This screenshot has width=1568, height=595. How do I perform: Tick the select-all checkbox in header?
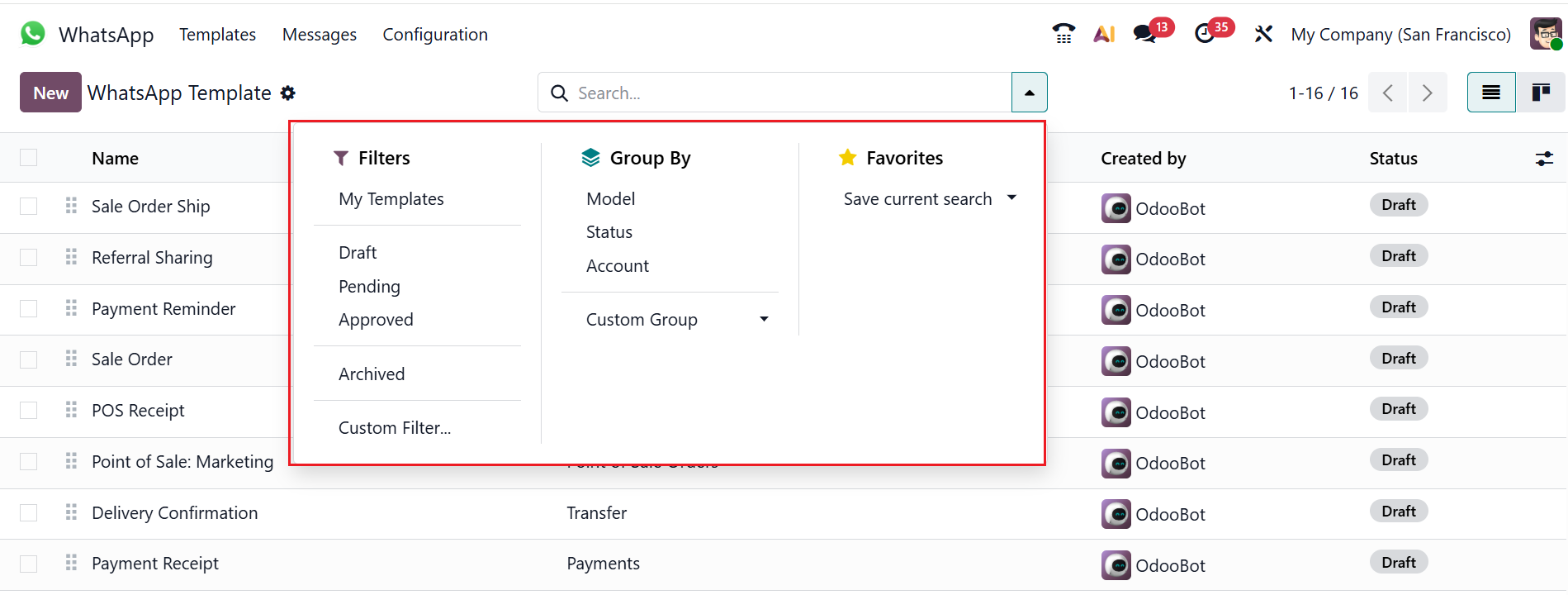[29, 158]
